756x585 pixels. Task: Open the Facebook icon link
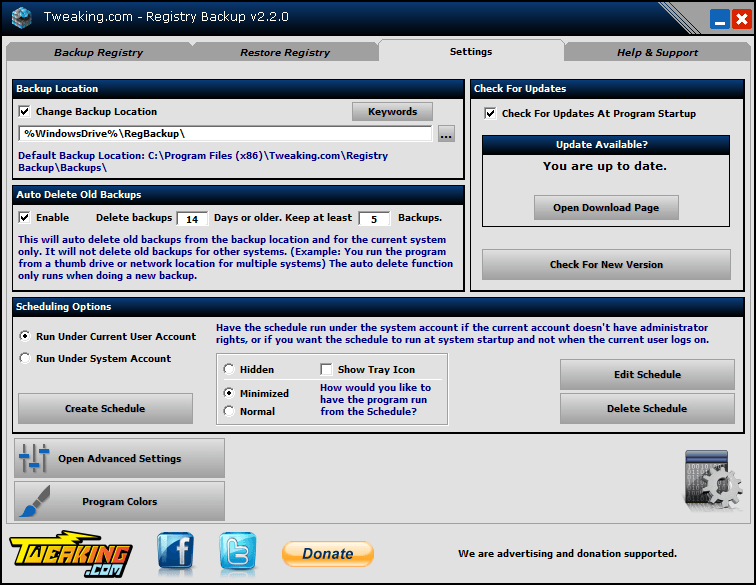(176, 550)
